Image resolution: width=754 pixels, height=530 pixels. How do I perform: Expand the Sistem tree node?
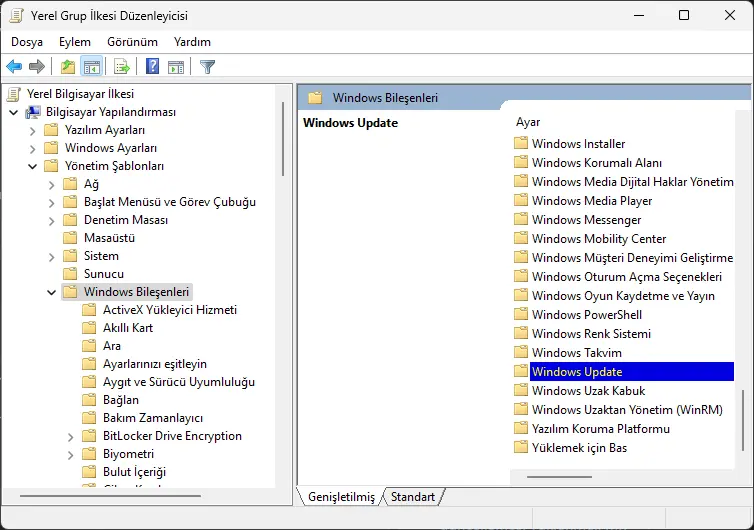tap(51, 257)
